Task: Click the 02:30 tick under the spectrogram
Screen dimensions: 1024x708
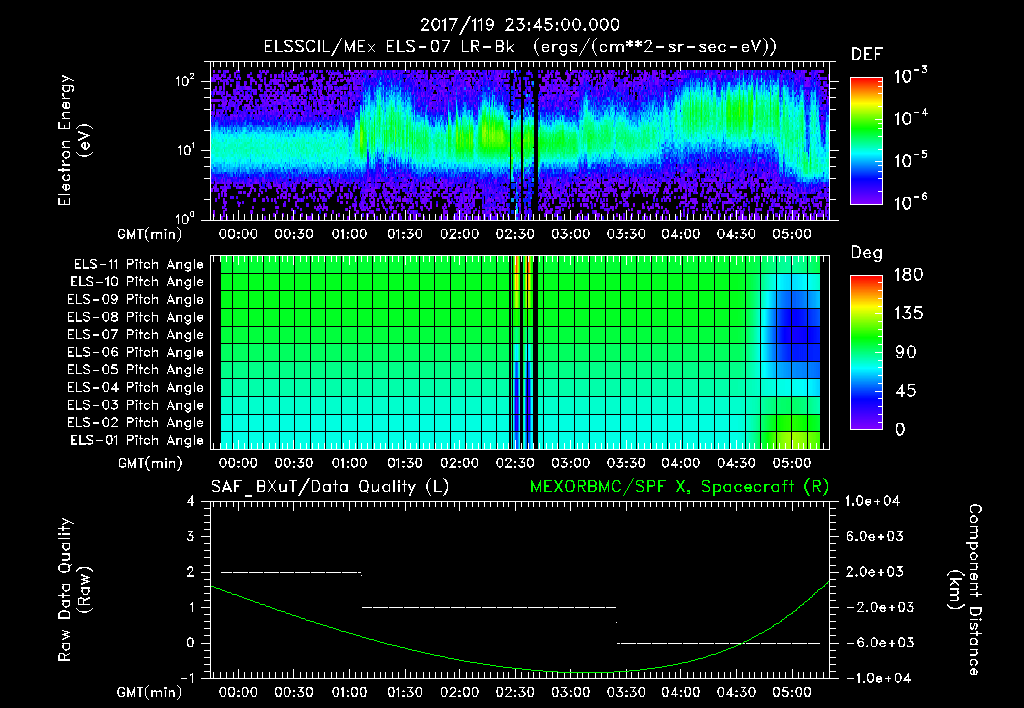Action: tap(515, 235)
